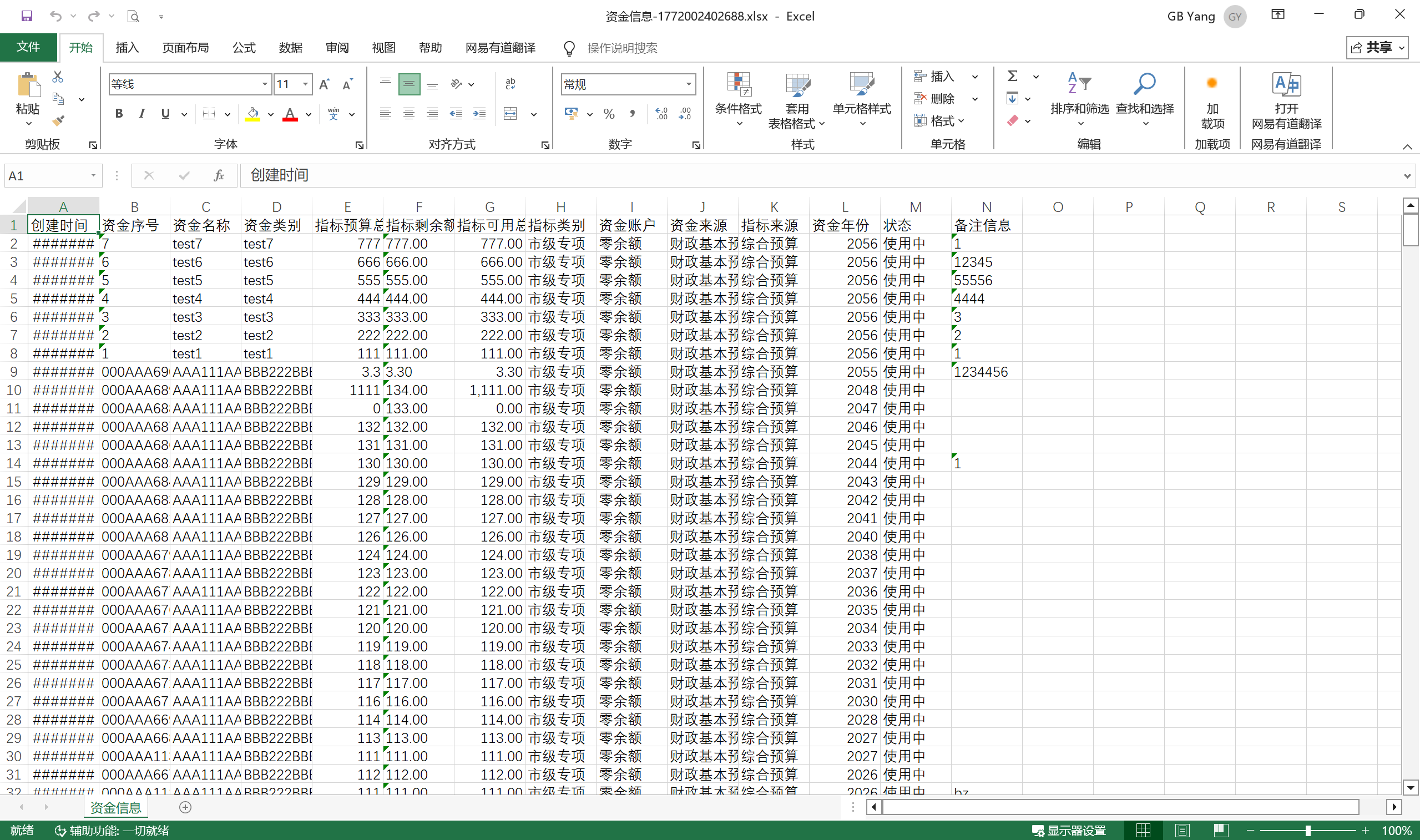The image size is (1420, 840).
Task: Open the font name dropdown
Action: coord(264,84)
